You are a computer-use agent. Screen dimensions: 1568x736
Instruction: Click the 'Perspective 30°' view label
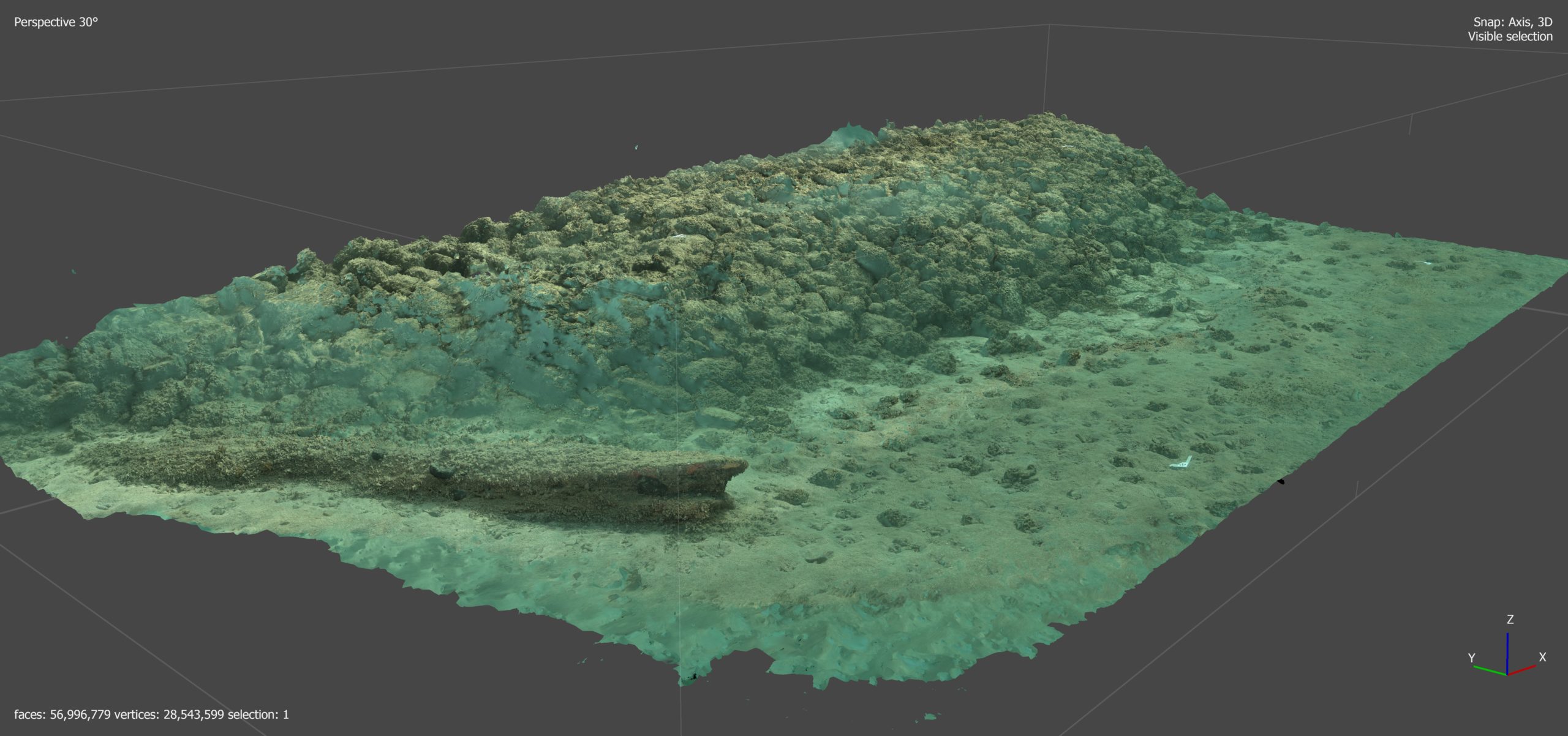tap(56, 22)
